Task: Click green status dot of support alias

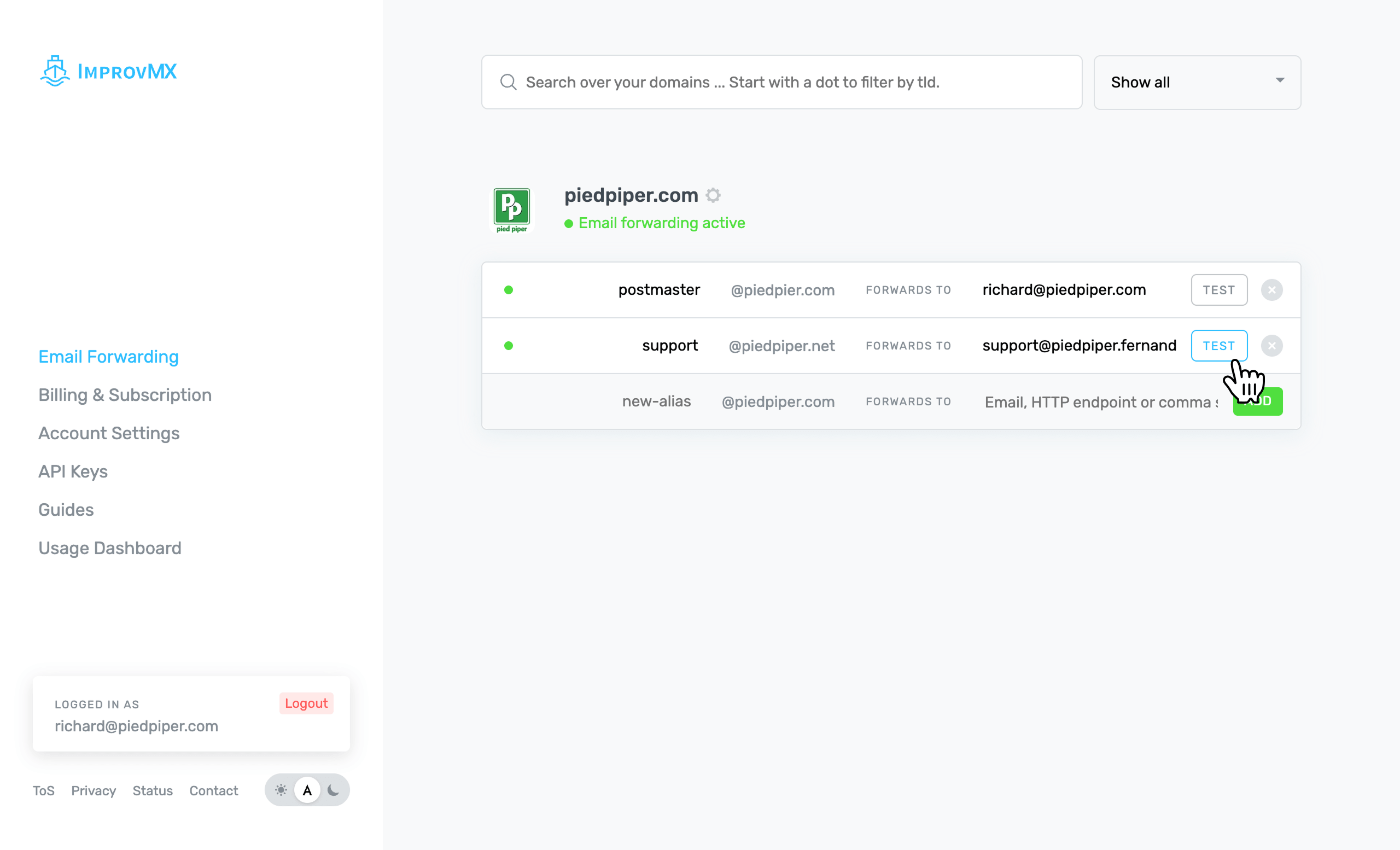Action: pos(509,346)
